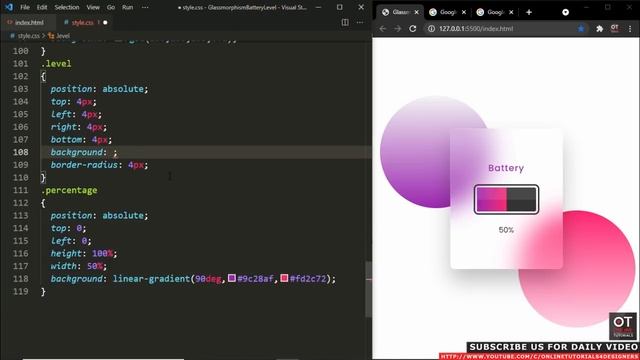The image size is (640, 360).
Task: Click 'position: absolute' on line 103
Action: coord(99,89)
